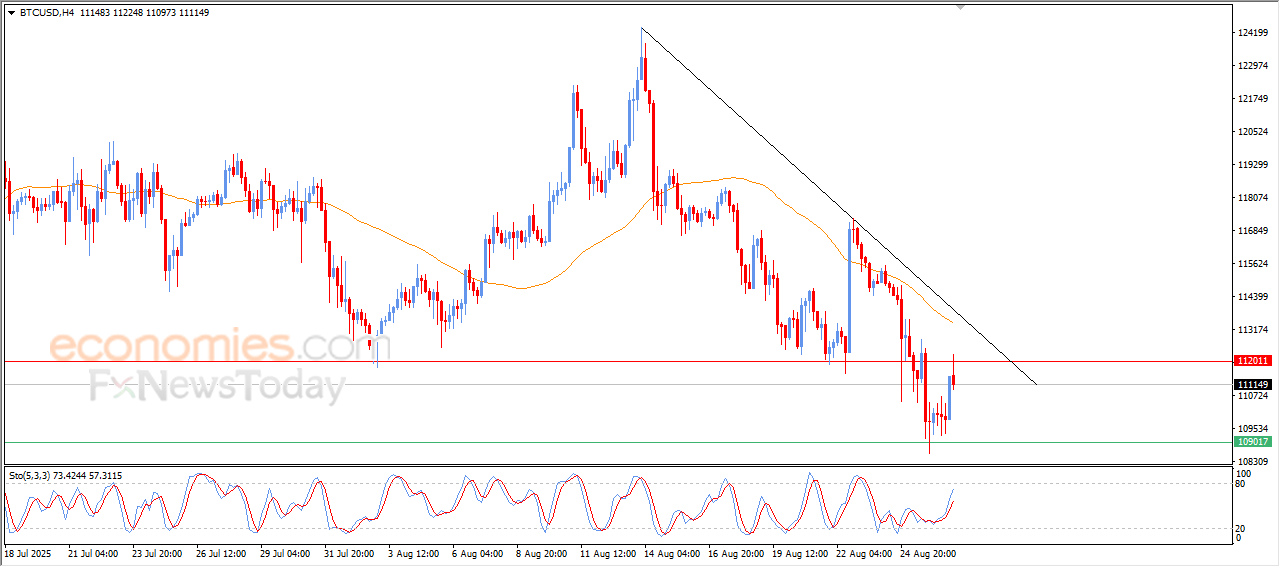1280x567 pixels.
Task: Click the 115624 price axis label
Action: click(1253, 264)
